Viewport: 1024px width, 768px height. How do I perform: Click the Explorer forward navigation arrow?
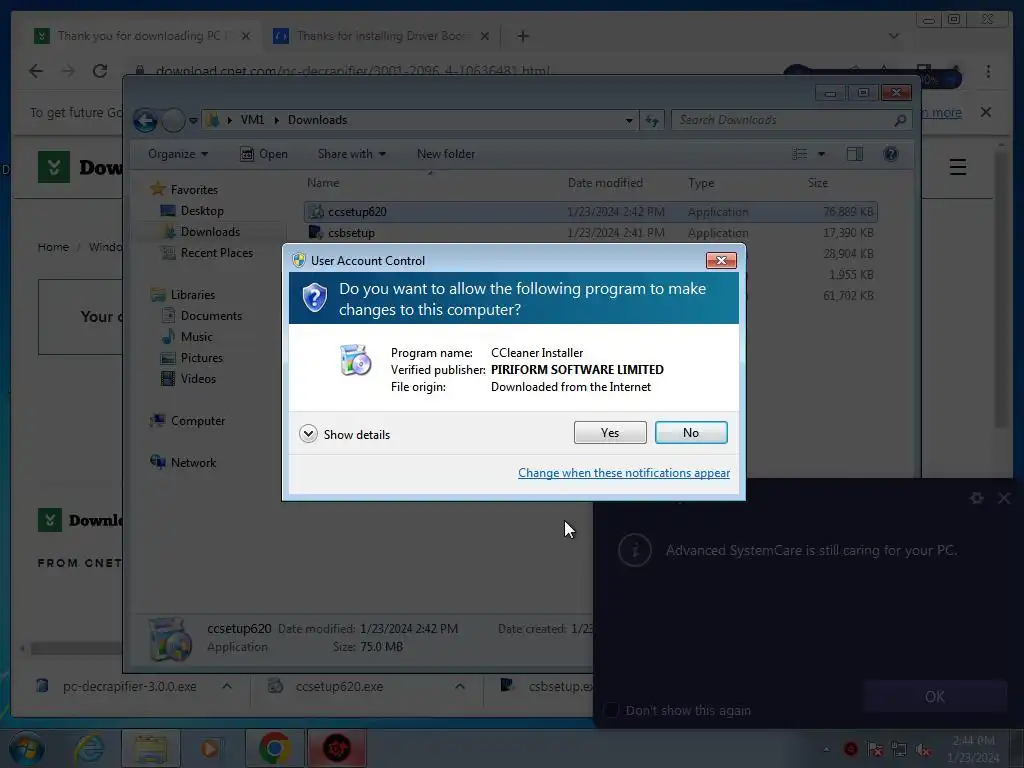173,120
